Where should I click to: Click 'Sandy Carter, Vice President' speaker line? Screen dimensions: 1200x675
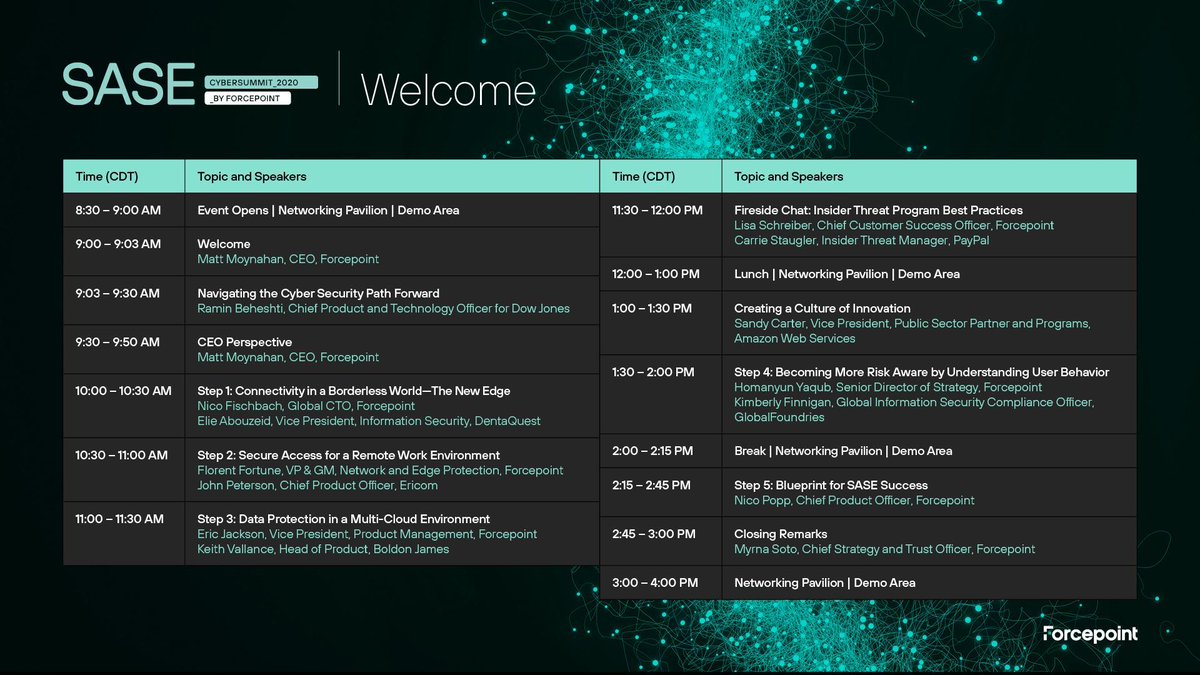pyautogui.click(x=912, y=323)
